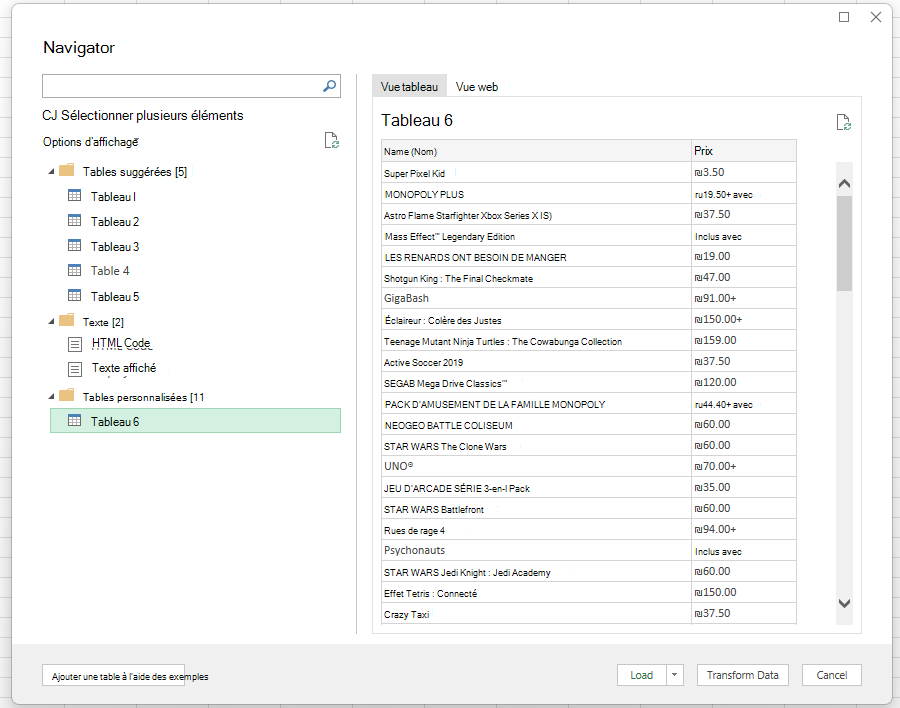This screenshot has height=708, width=900.
Task: Click the Transform Data button
Action: 742,675
